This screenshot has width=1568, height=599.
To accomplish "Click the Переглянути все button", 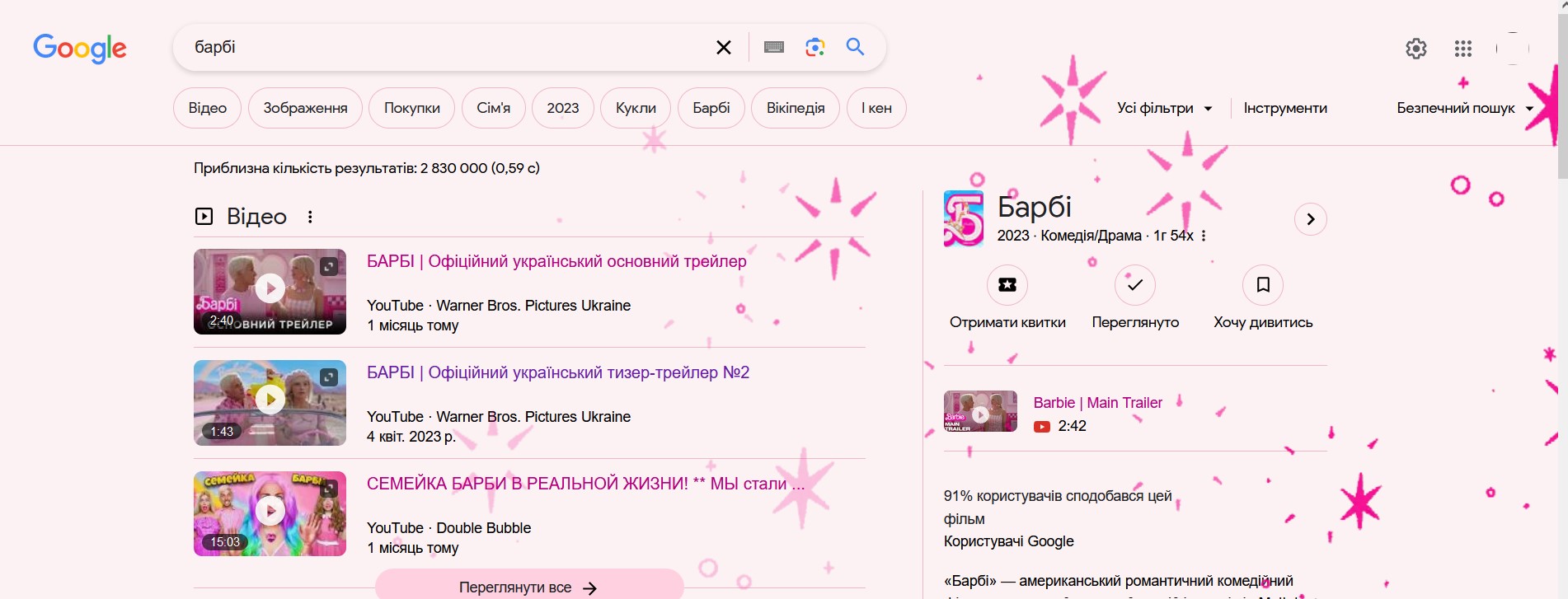I will pos(528,587).
